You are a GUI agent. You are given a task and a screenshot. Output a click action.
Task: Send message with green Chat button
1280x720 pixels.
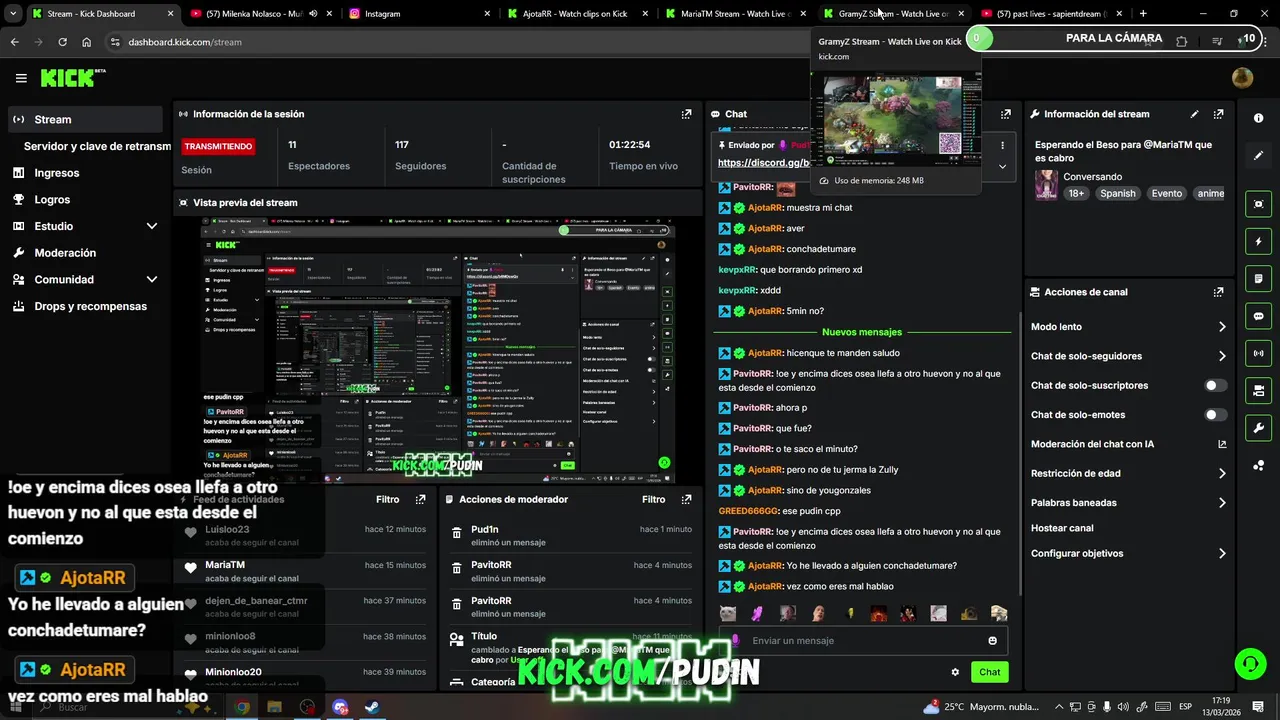989,672
